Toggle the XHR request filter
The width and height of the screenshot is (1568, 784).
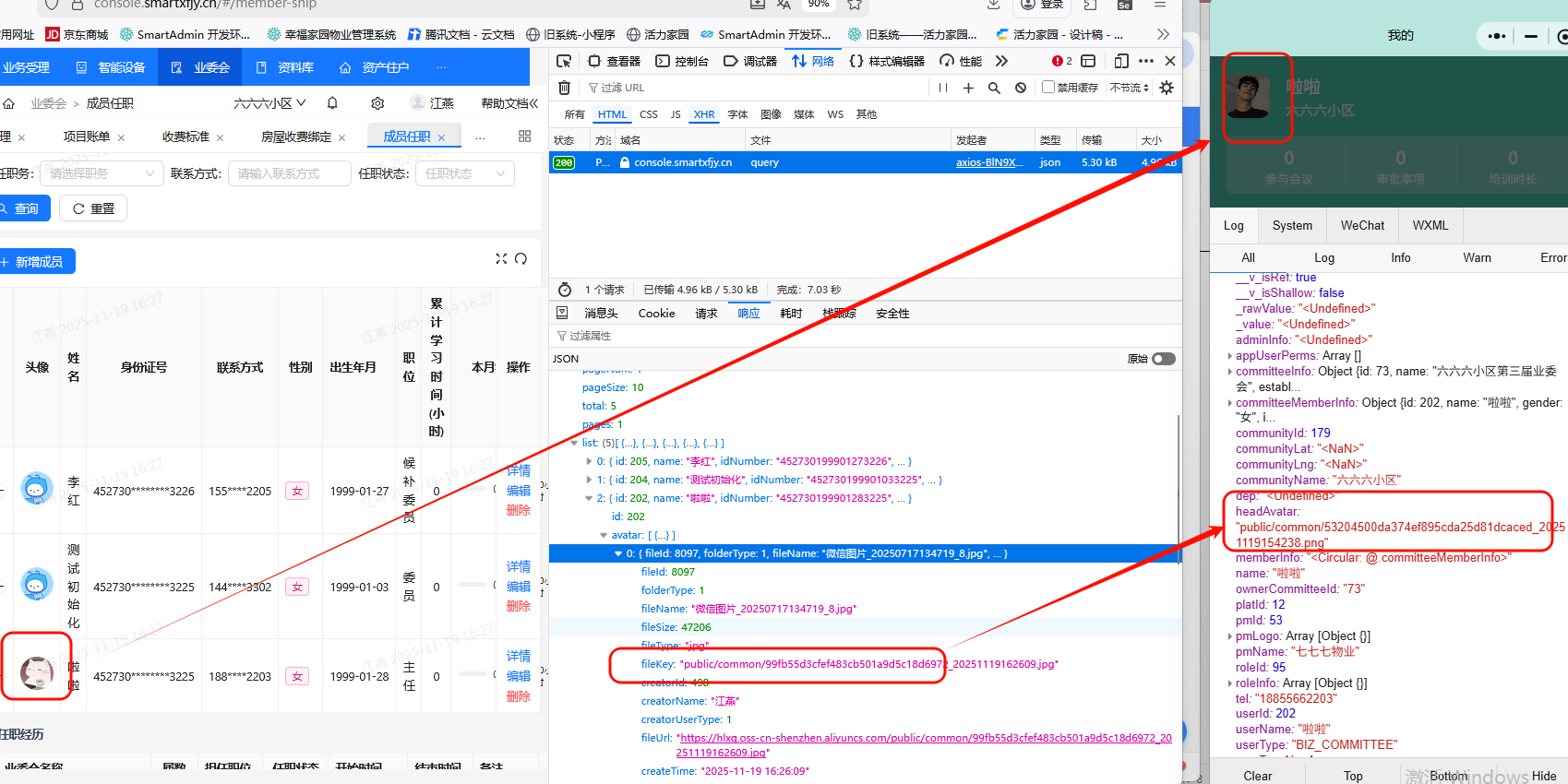[x=703, y=114]
